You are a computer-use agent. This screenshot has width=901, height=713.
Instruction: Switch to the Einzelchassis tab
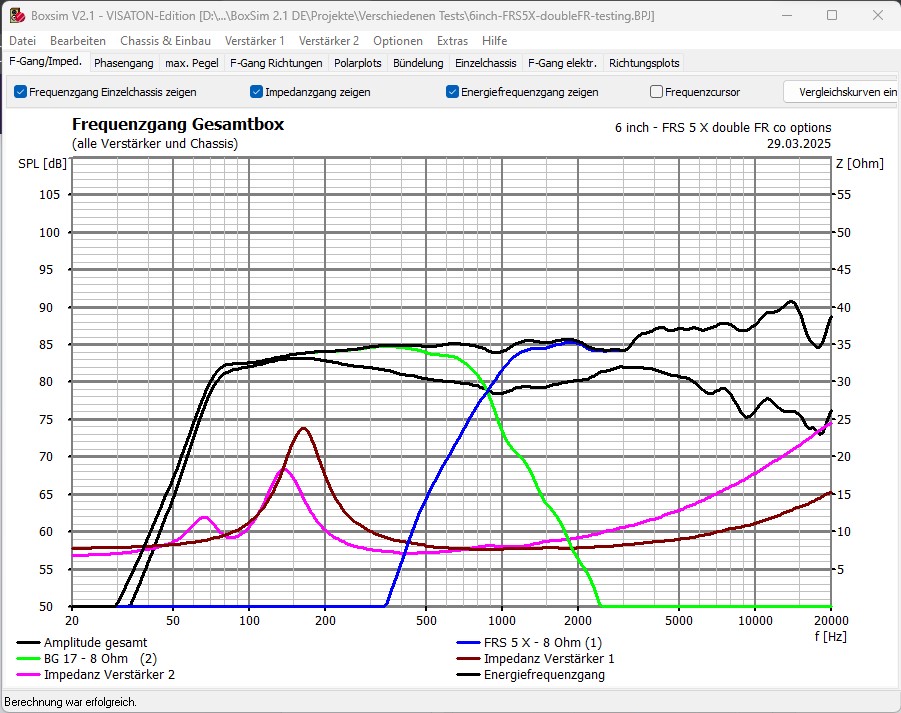click(x=486, y=63)
